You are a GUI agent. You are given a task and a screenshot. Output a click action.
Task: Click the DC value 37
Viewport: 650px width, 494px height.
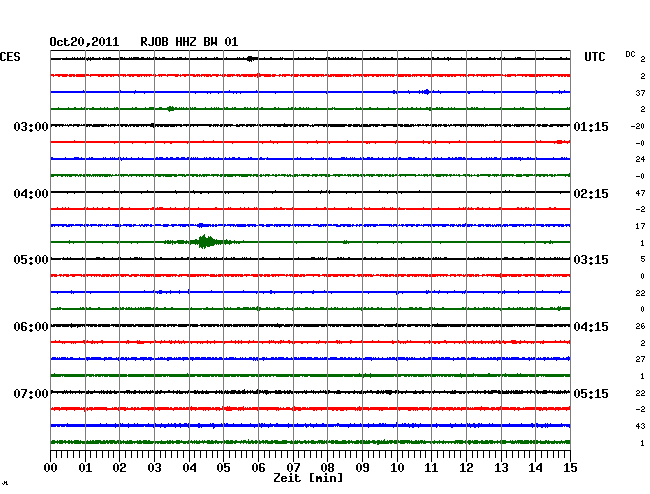click(x=640, y=93)
